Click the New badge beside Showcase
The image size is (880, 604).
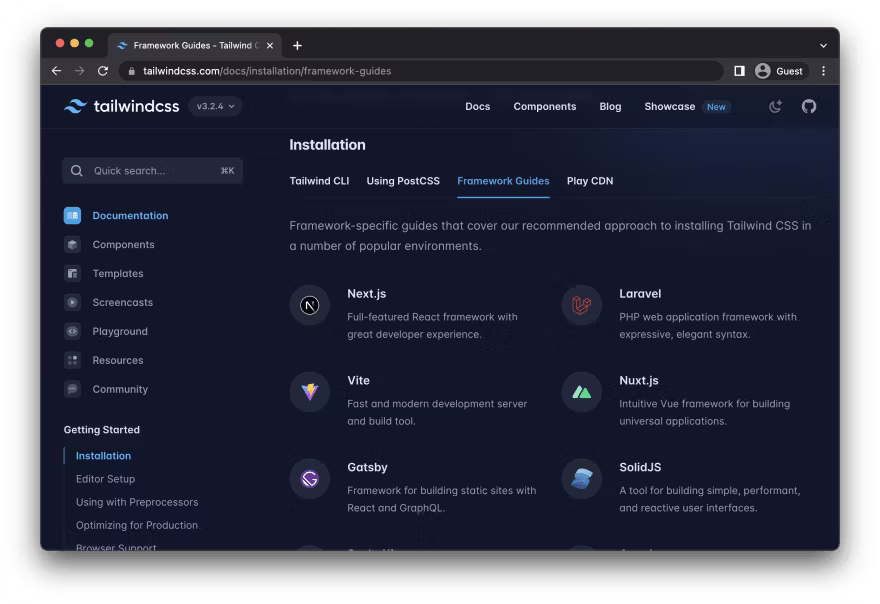[716, 107]
